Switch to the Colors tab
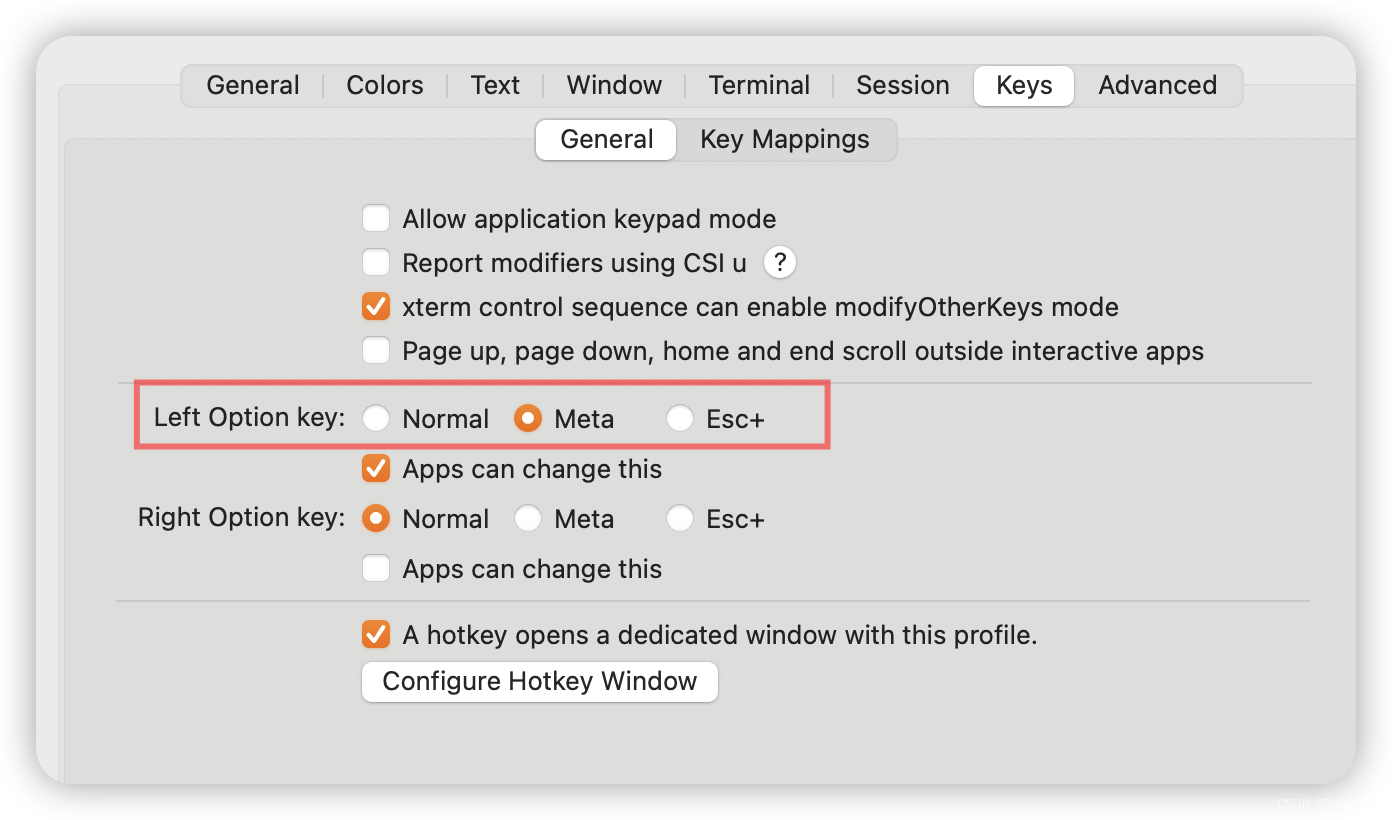 384,85
